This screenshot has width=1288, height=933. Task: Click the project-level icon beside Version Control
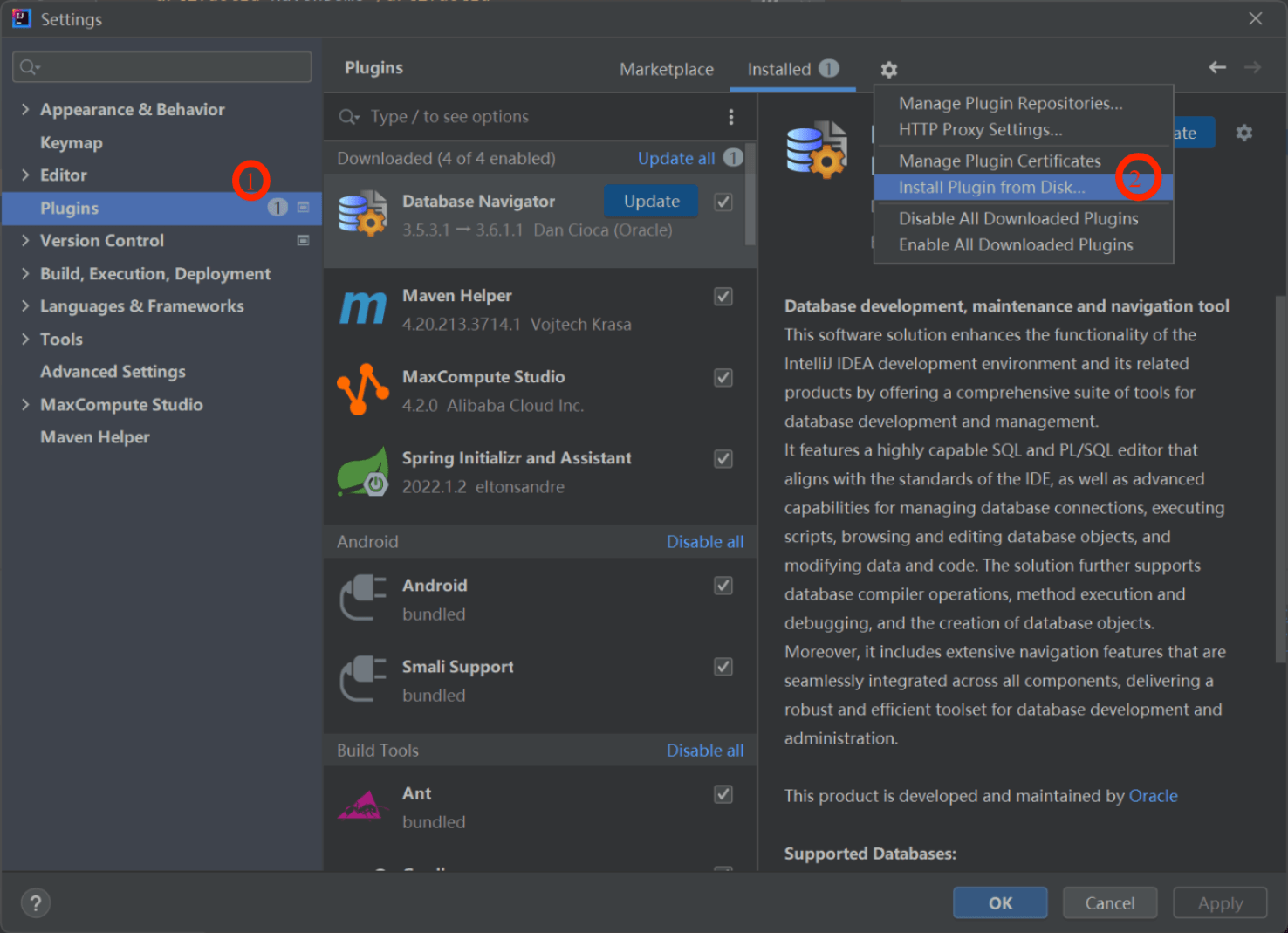303,240
